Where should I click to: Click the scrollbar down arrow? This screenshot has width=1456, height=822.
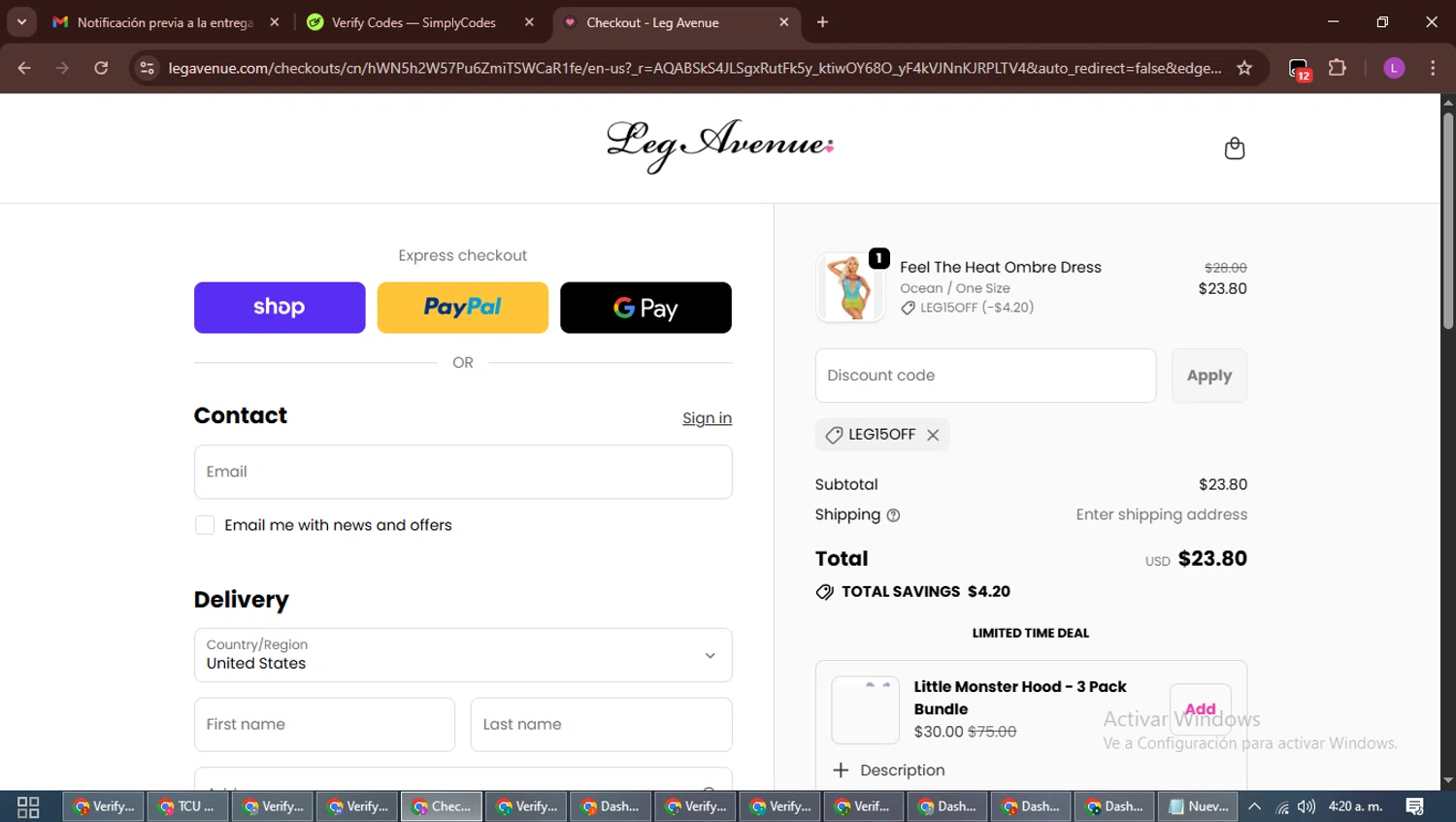pos(1448,780)
